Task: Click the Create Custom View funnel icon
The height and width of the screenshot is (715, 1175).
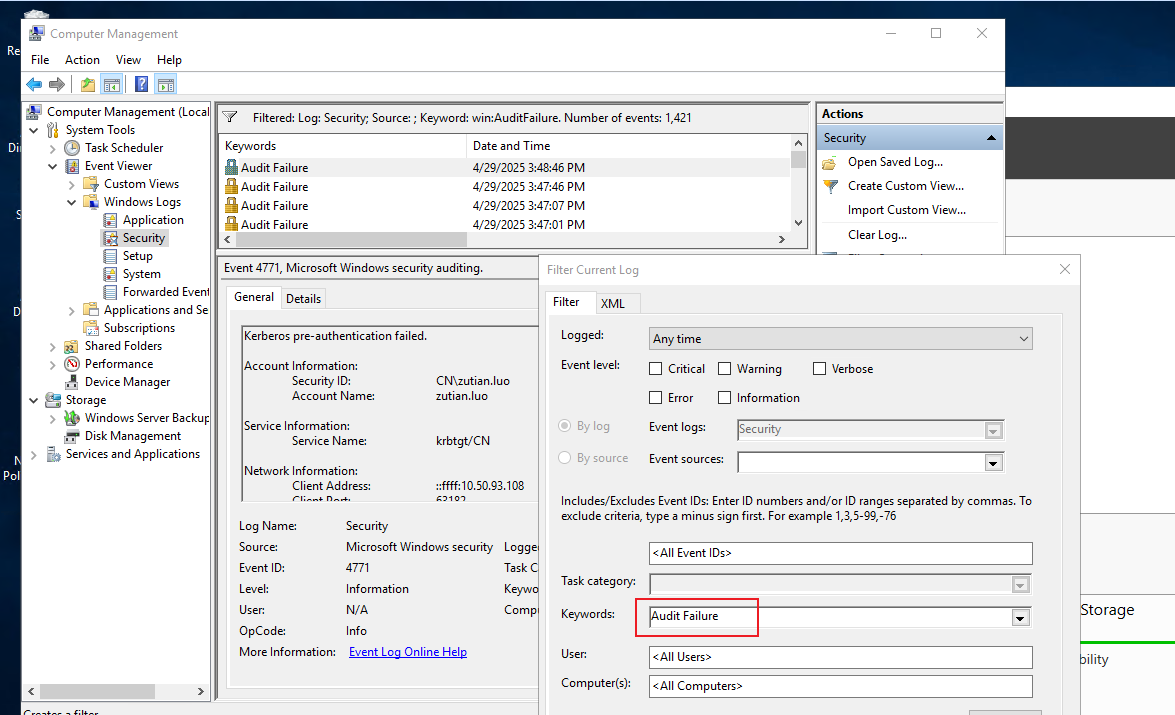Action: coord(830,187)
